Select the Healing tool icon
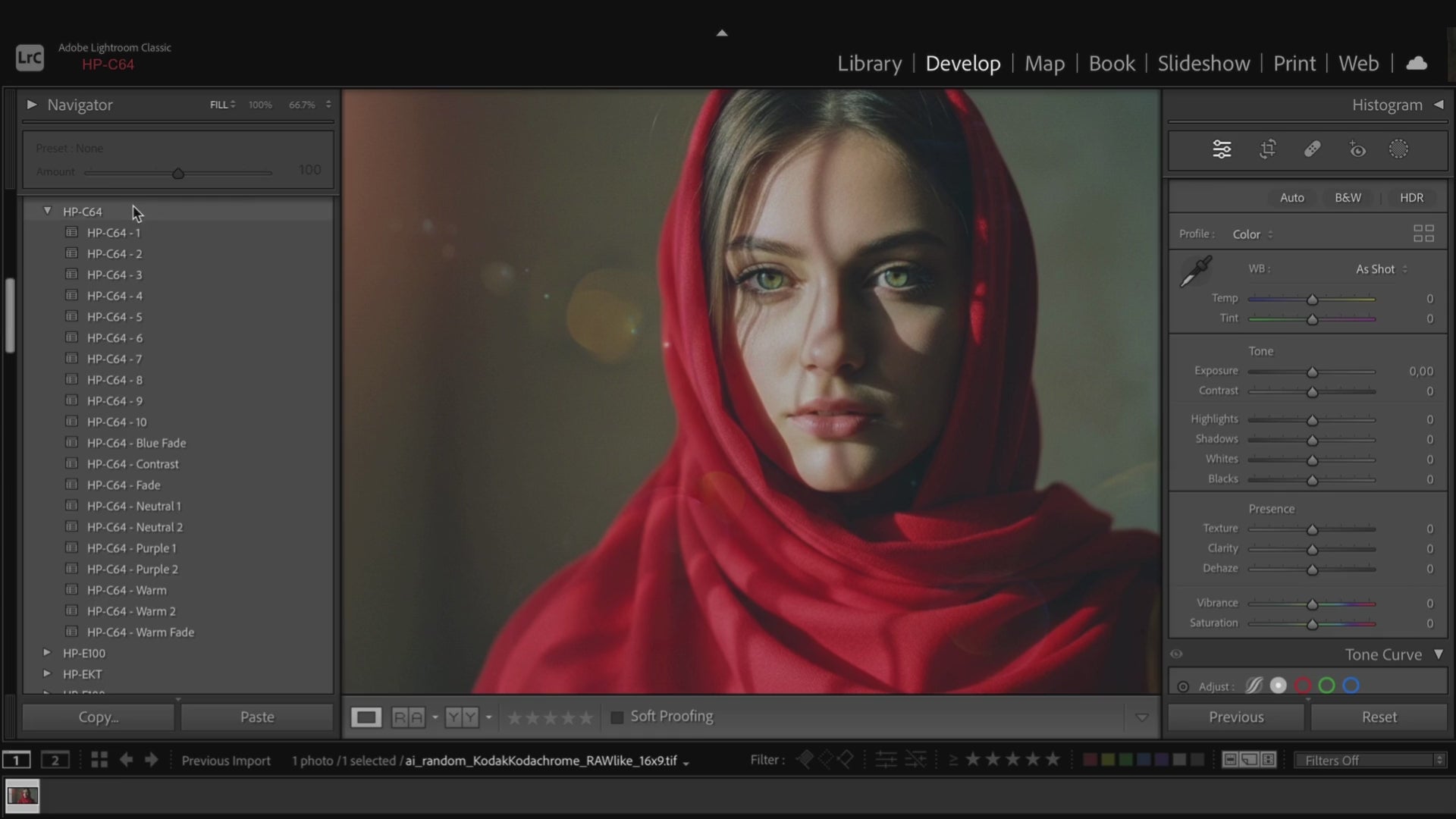Viewport: 1456px width, 819px height. tap(1312, 149)
